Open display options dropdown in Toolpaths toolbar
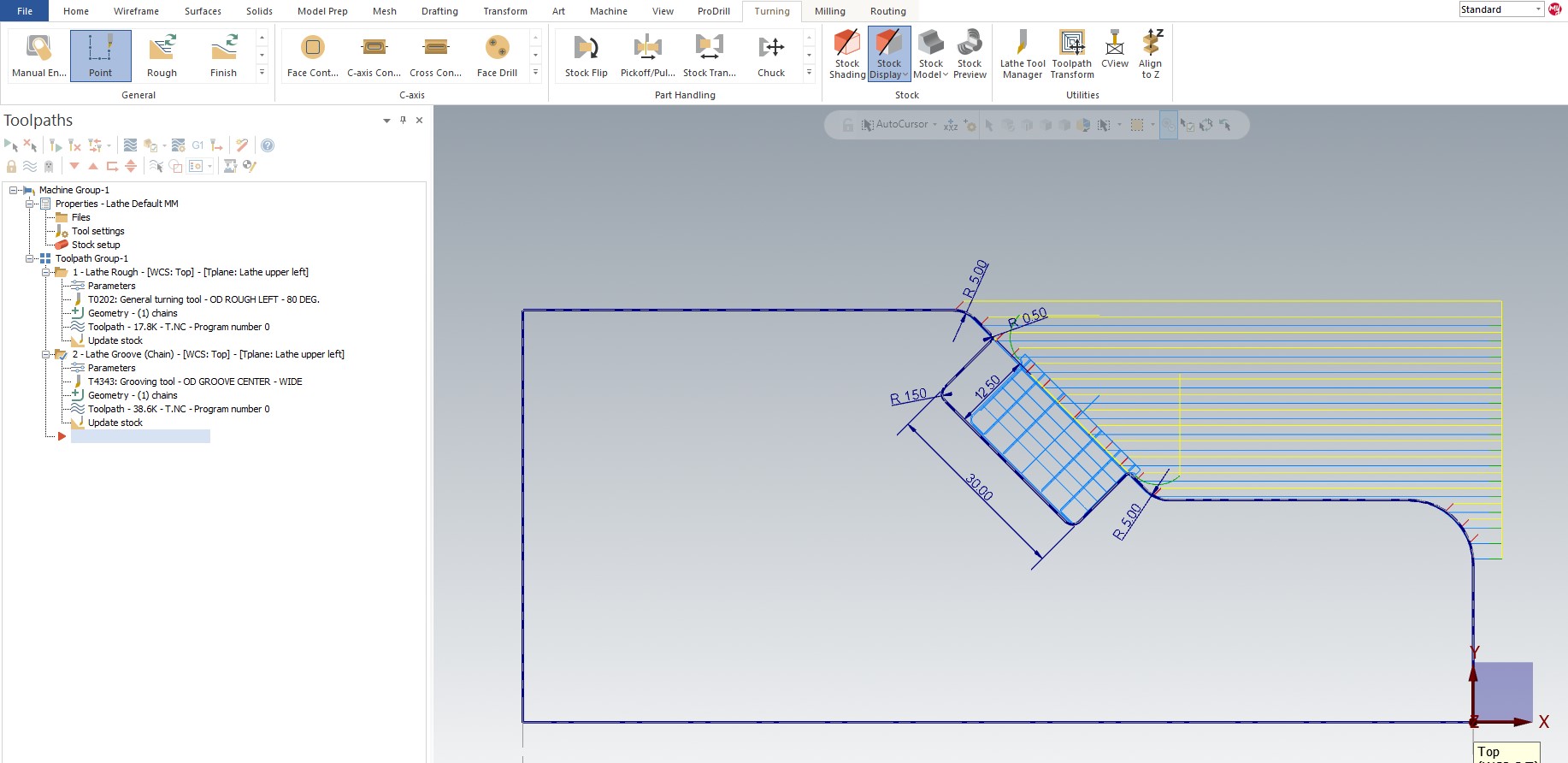The image size is (1568, 763). (x=209, y=166)
